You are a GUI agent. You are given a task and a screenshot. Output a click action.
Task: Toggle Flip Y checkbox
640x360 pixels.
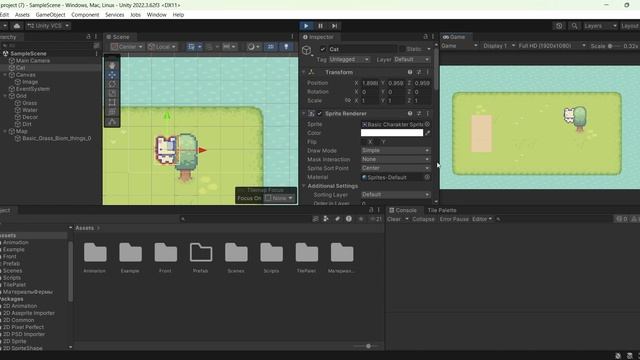click(x=378, y=142)
